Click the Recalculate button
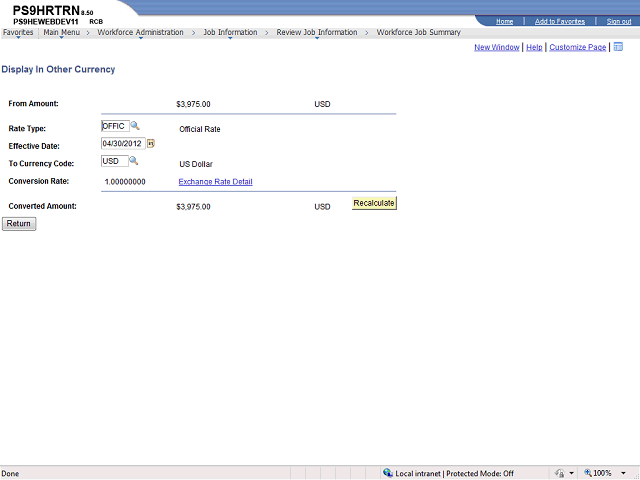Image resolution: width=640 pixels, height=480 pixels. pos(374,203)
